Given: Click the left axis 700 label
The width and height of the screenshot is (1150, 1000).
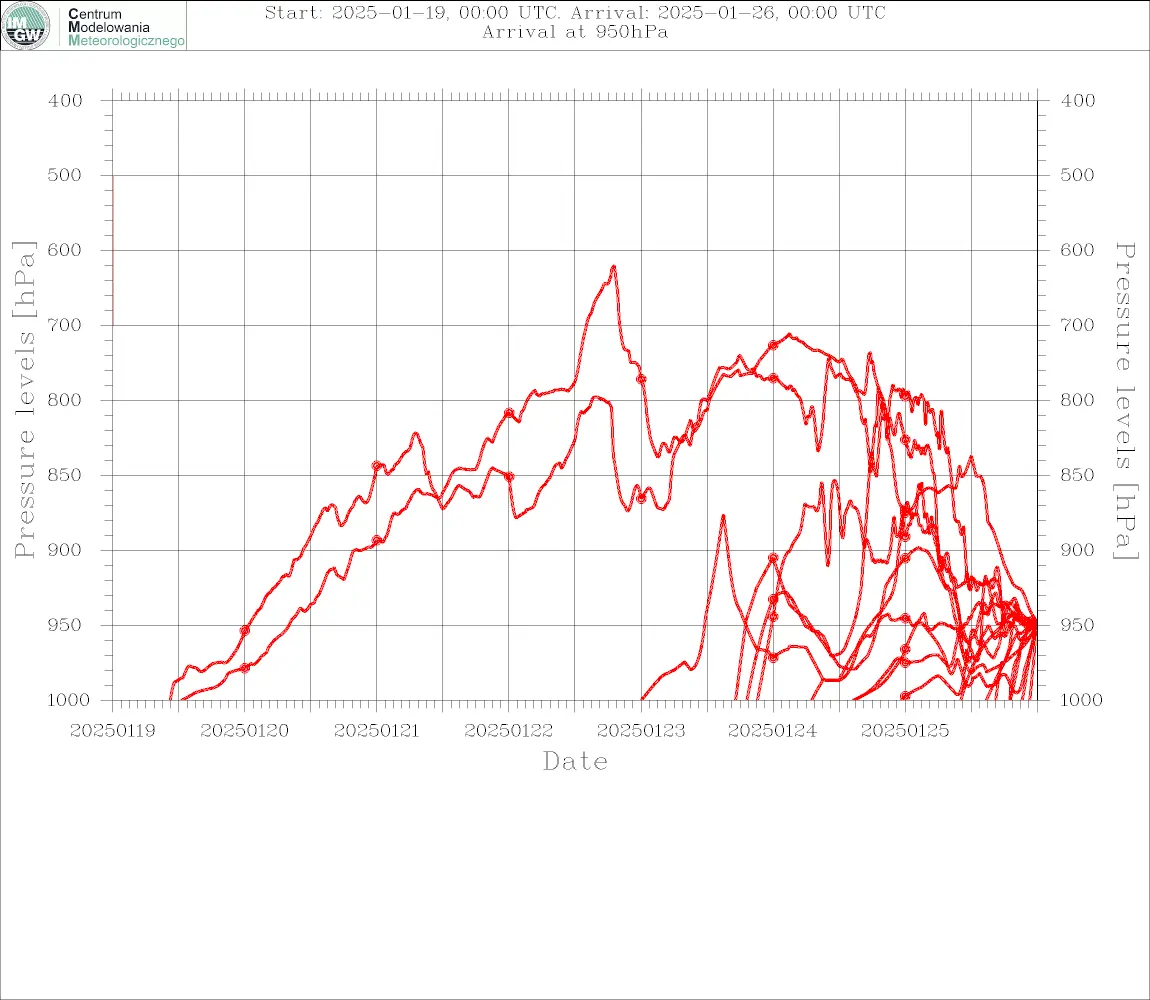Looking at the screenshot, I should pyautogui.click(x=65, y=324).
